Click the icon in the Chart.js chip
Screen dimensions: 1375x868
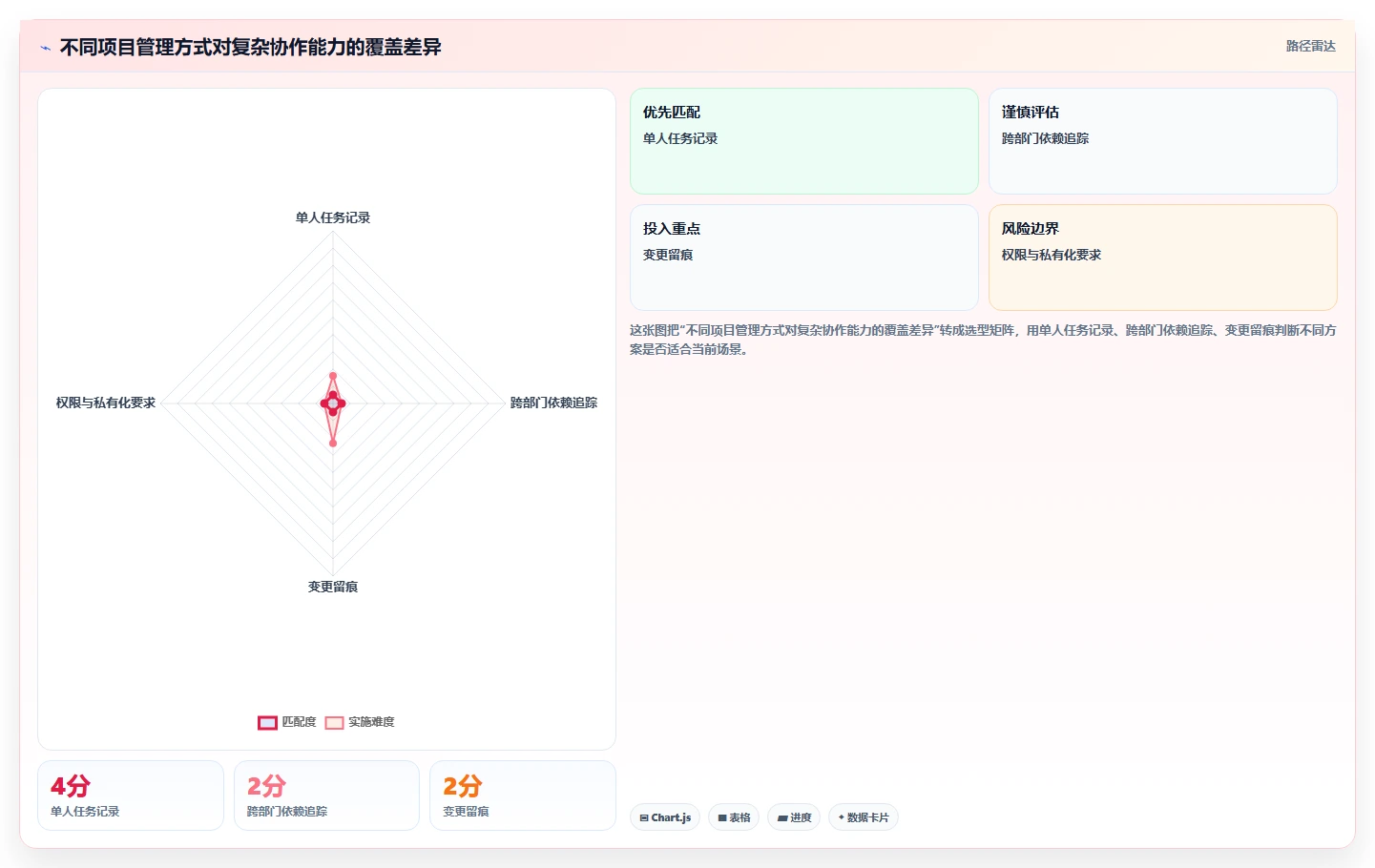[644, 818]
